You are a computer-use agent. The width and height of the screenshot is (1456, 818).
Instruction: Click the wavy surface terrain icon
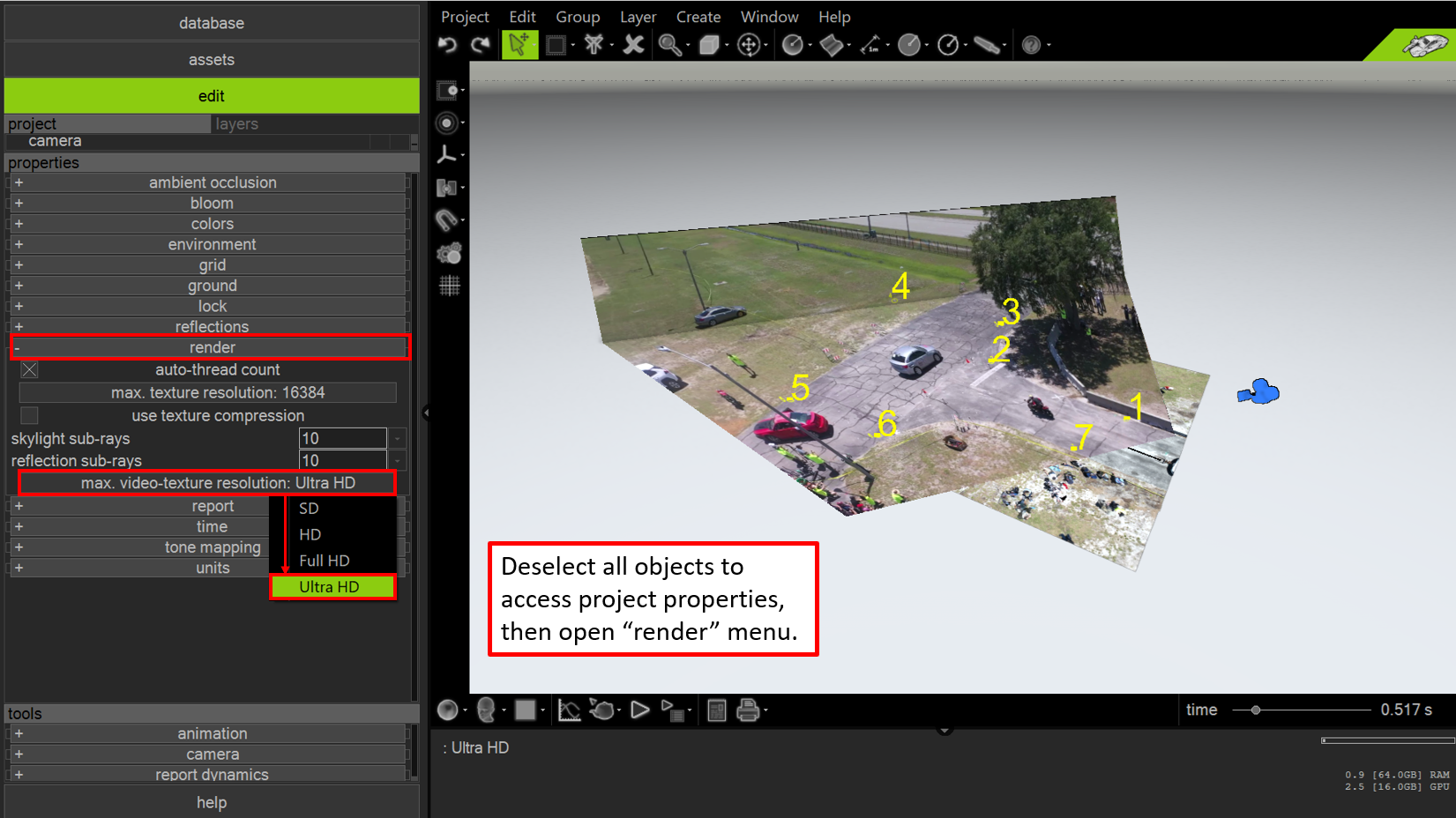pos(831,45)
